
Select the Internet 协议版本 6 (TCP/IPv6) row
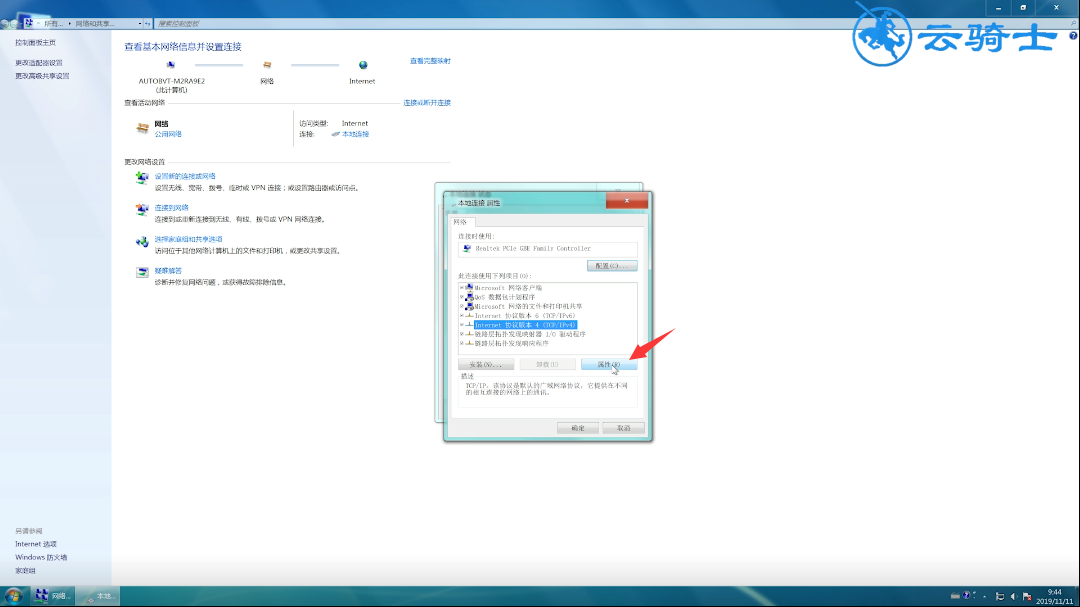coord(524,316)
